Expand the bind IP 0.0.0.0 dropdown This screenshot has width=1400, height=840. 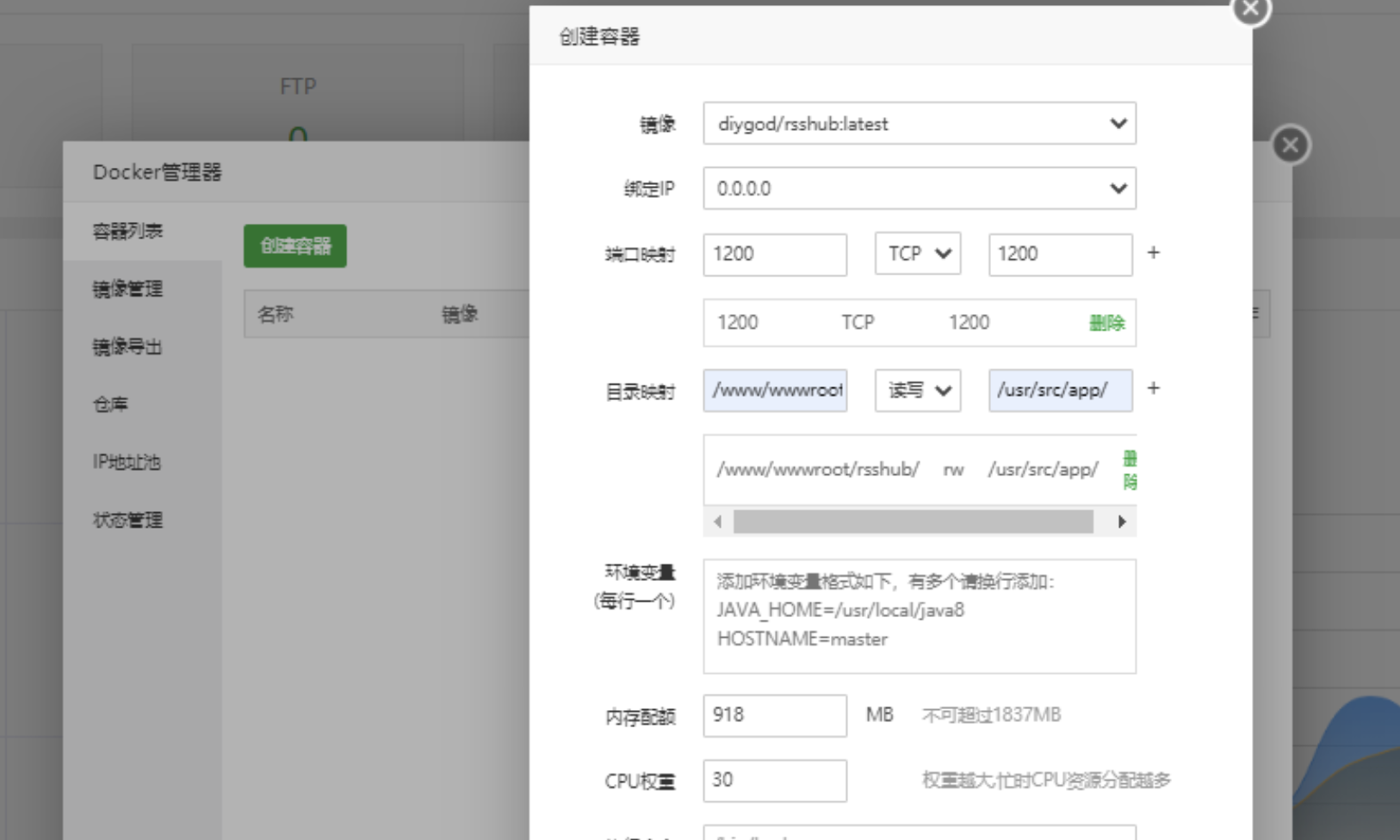(919, 188)
